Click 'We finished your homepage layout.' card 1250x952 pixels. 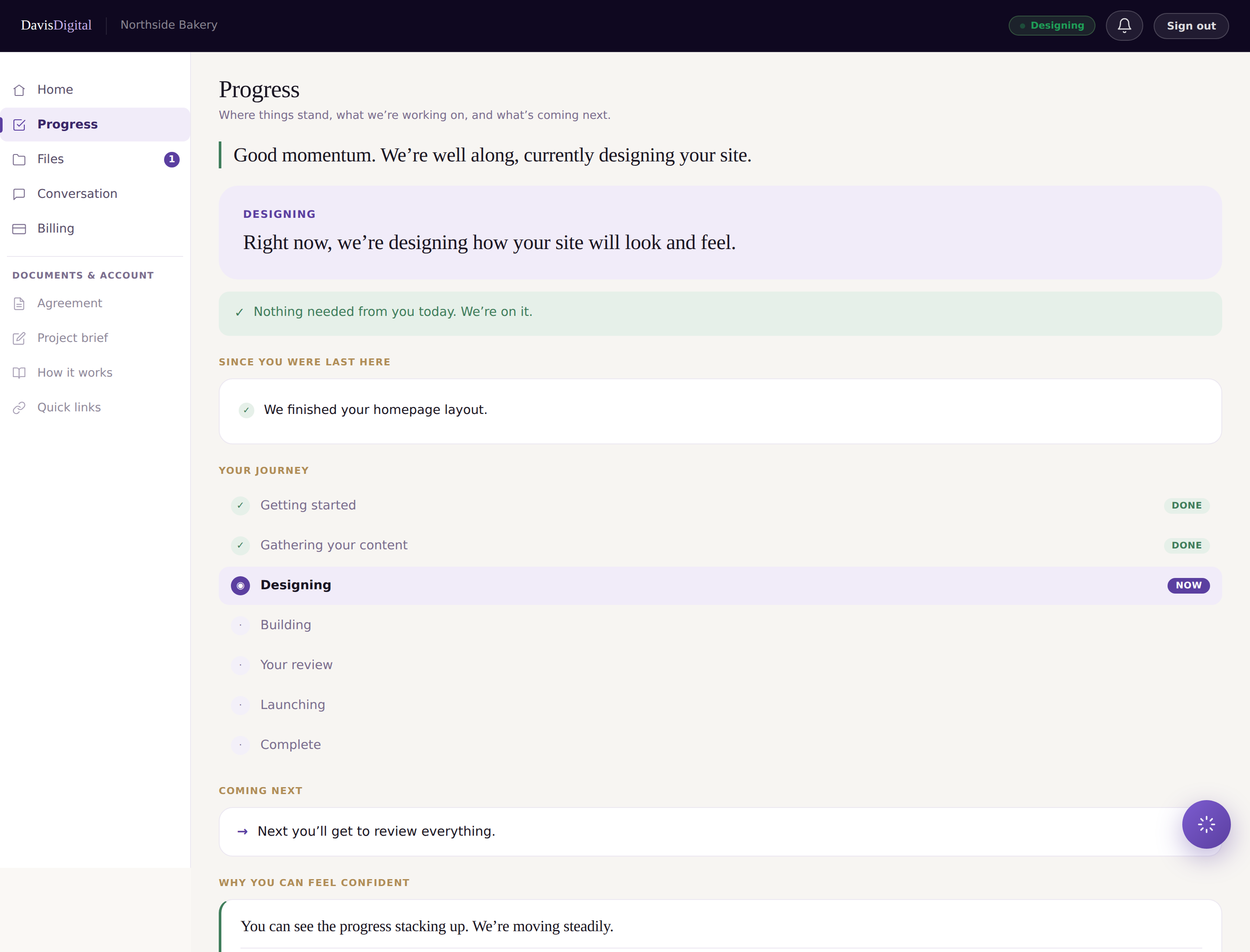pos(720,411)
